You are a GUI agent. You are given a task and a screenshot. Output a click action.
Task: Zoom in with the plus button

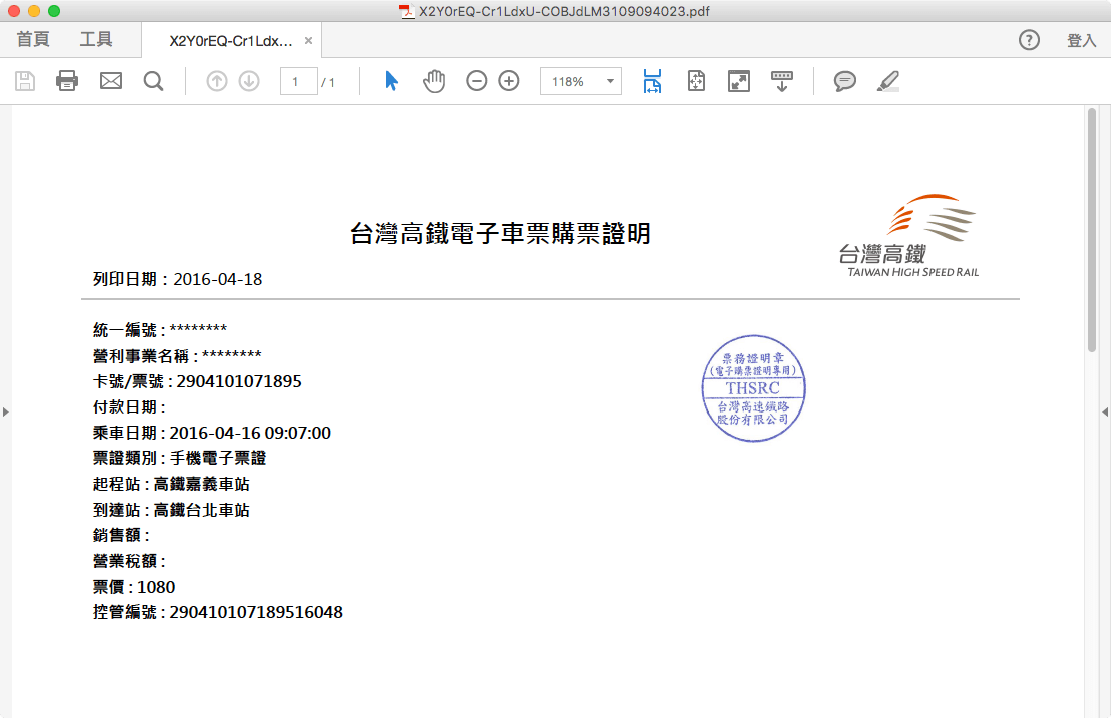[509, 81]
